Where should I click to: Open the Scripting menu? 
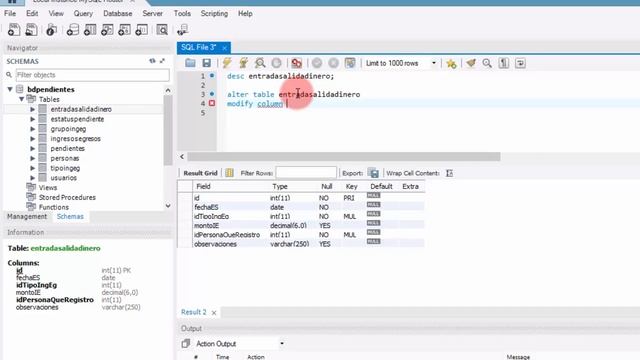(x=214, y=13)
